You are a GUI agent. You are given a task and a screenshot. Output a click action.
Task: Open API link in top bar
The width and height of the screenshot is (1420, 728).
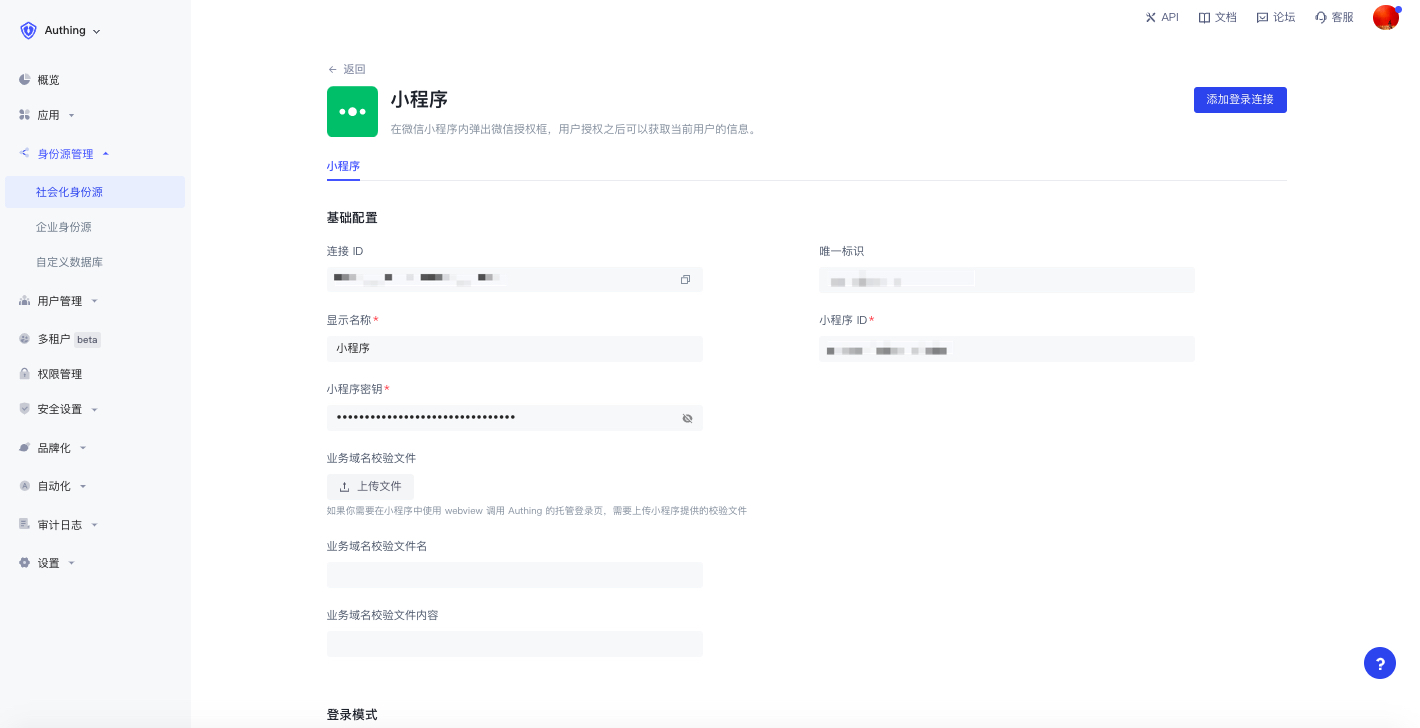1162,17
